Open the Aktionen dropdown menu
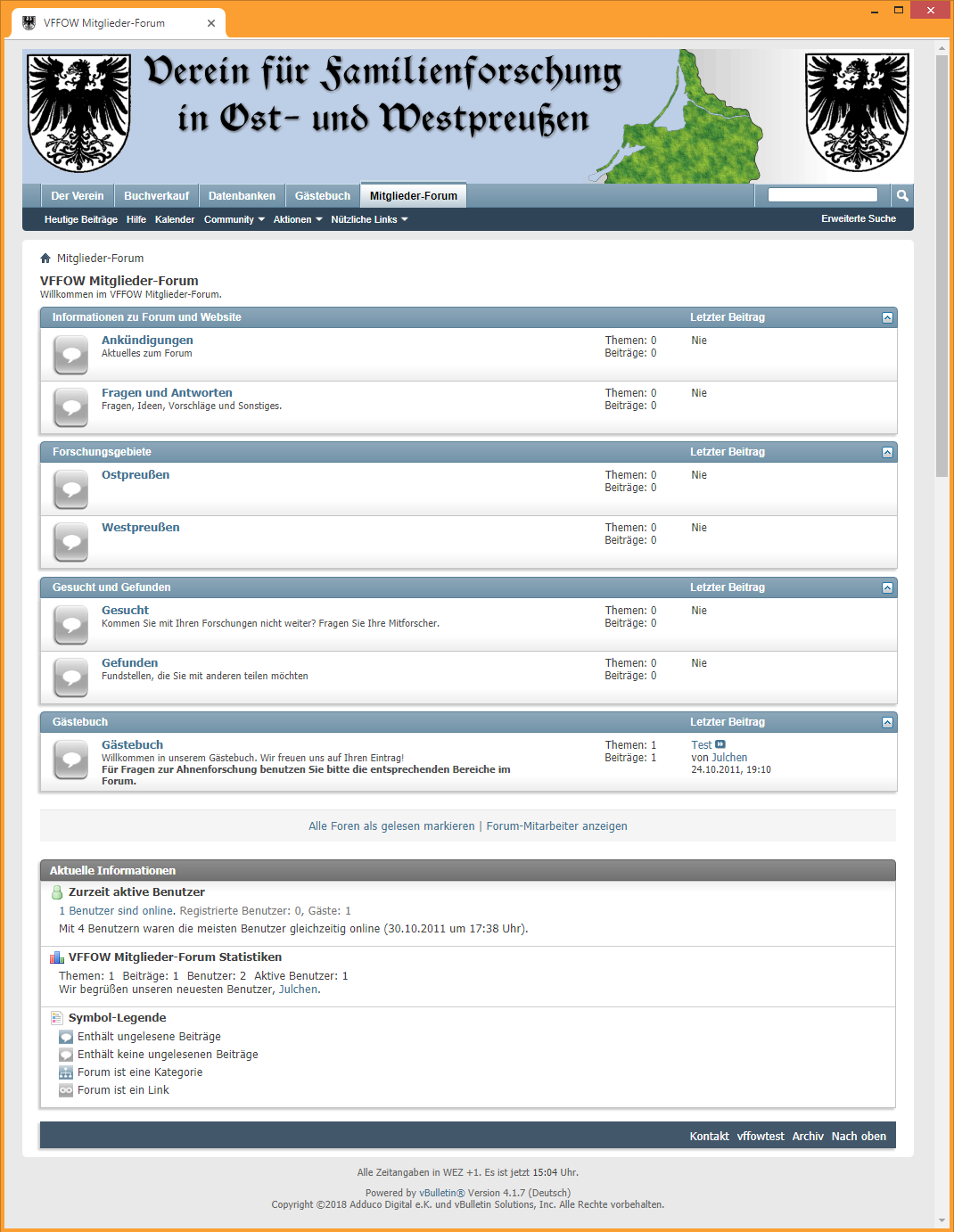The width and height of the screenshot is (954, 1232). tap(297, 218)
